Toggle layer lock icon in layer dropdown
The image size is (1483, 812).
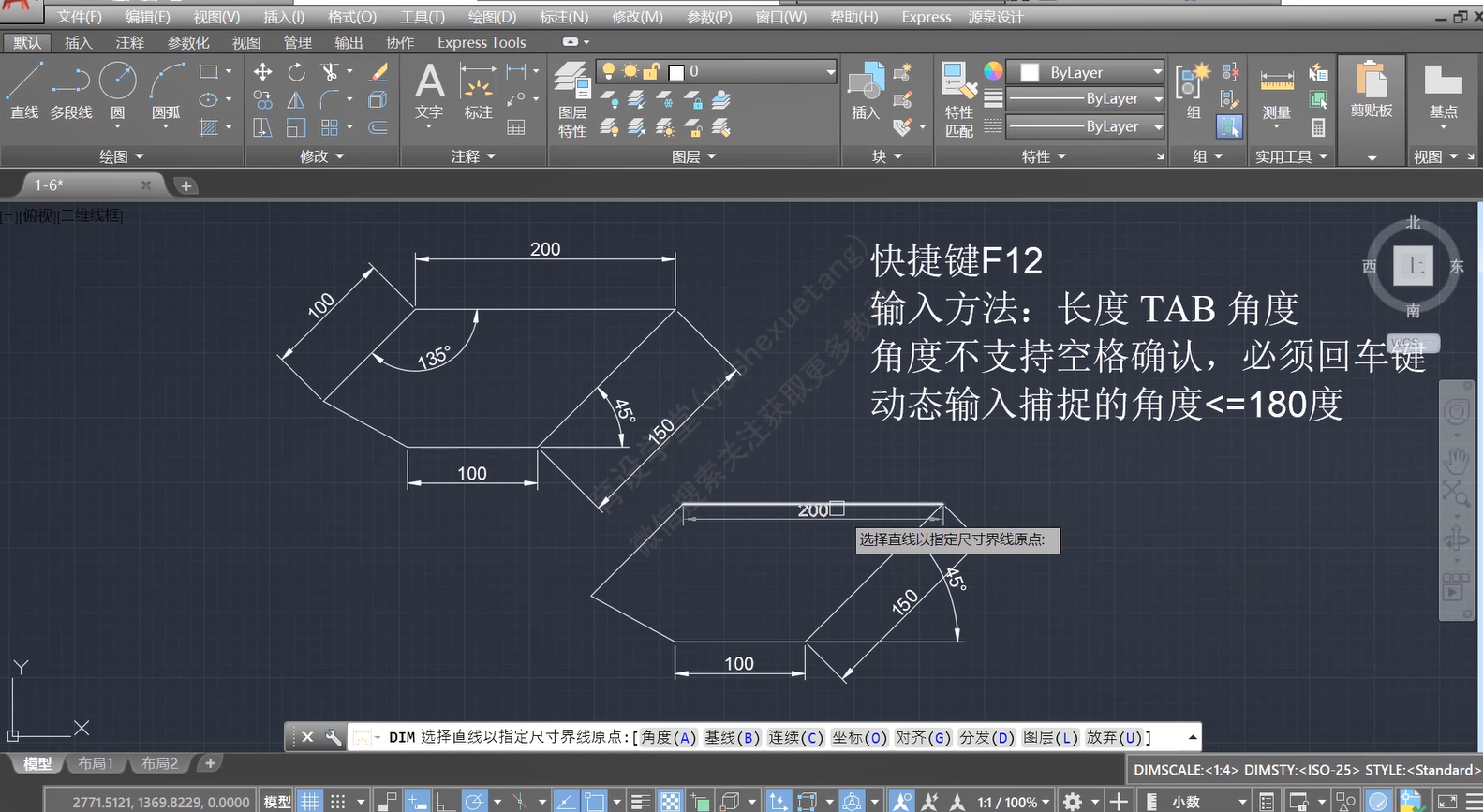[x=652, y=71]
